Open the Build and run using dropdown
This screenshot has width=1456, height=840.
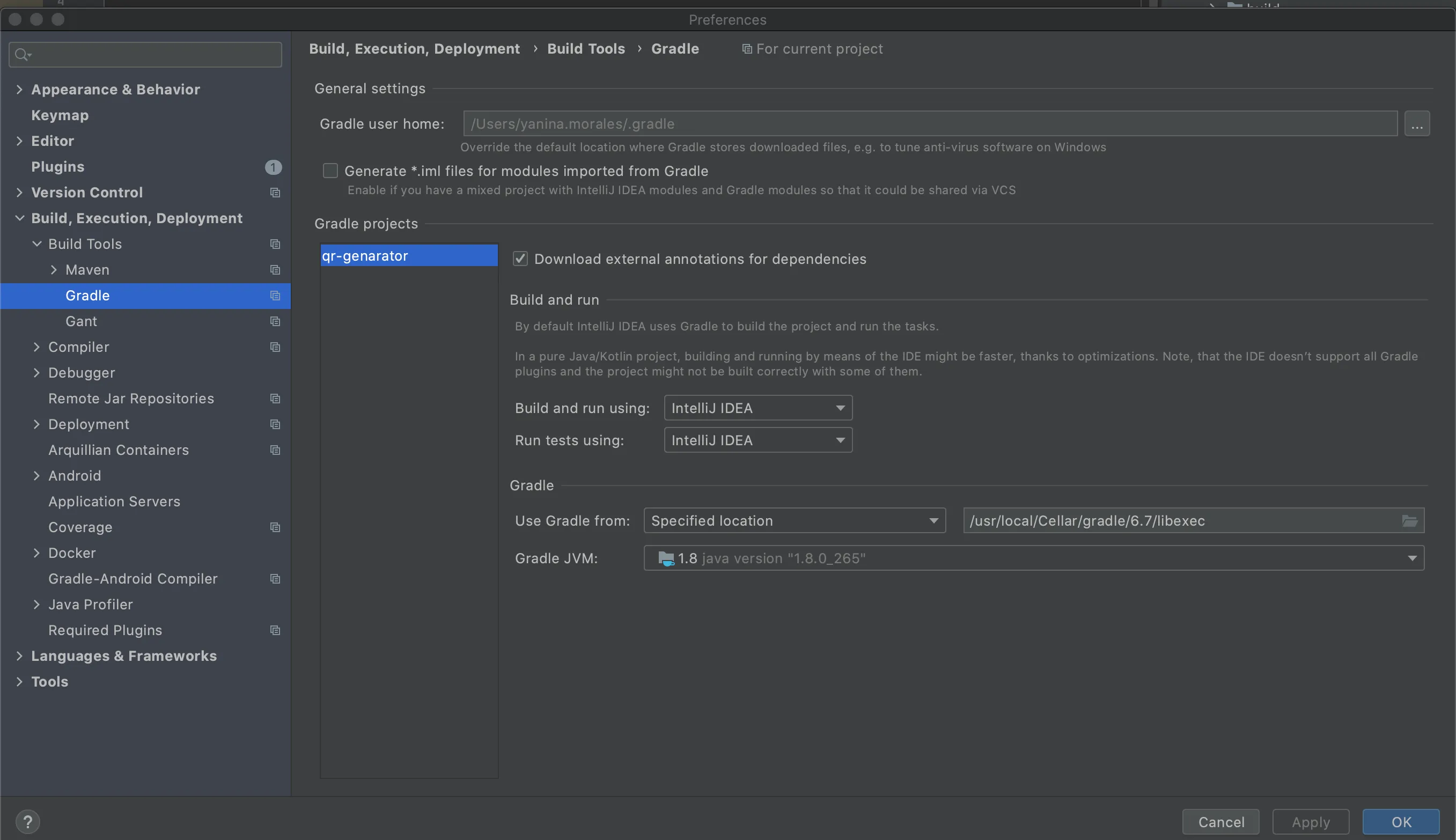tap(758, 408)
